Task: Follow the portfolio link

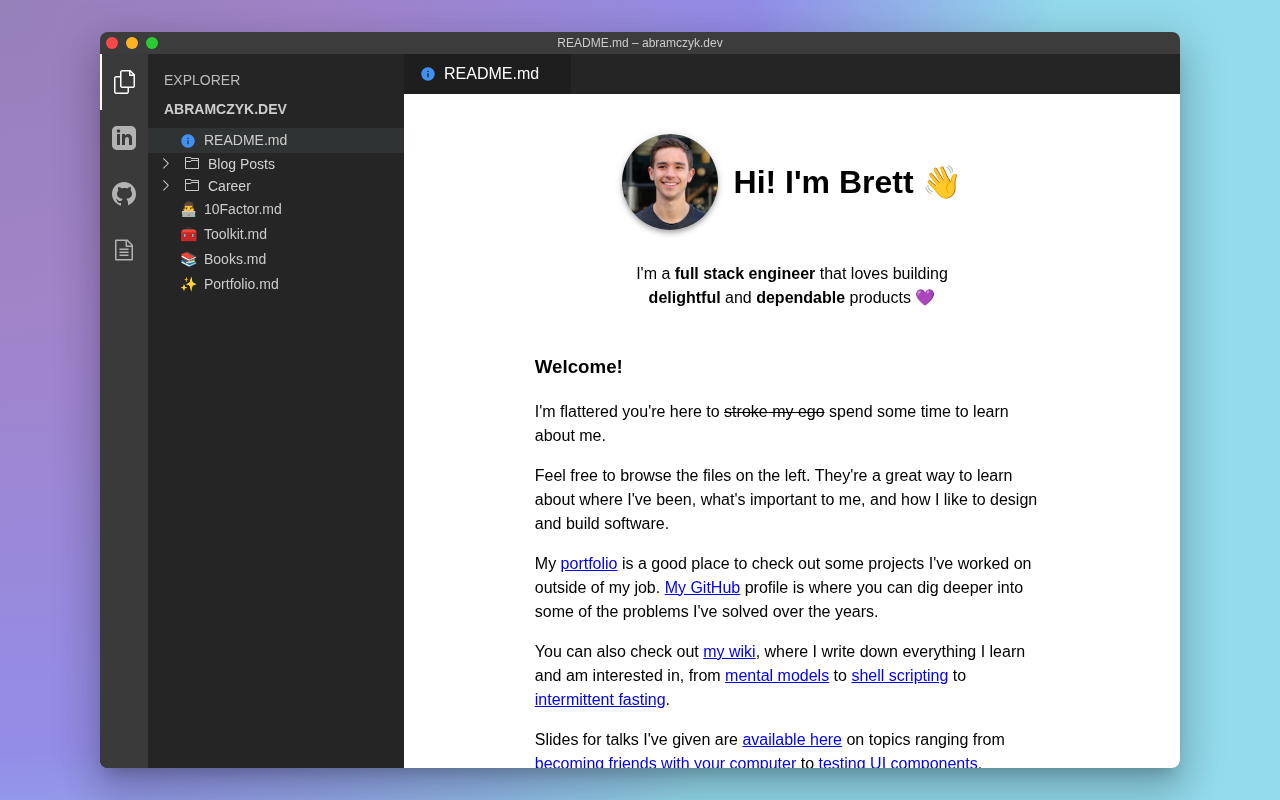Action: 589,563
